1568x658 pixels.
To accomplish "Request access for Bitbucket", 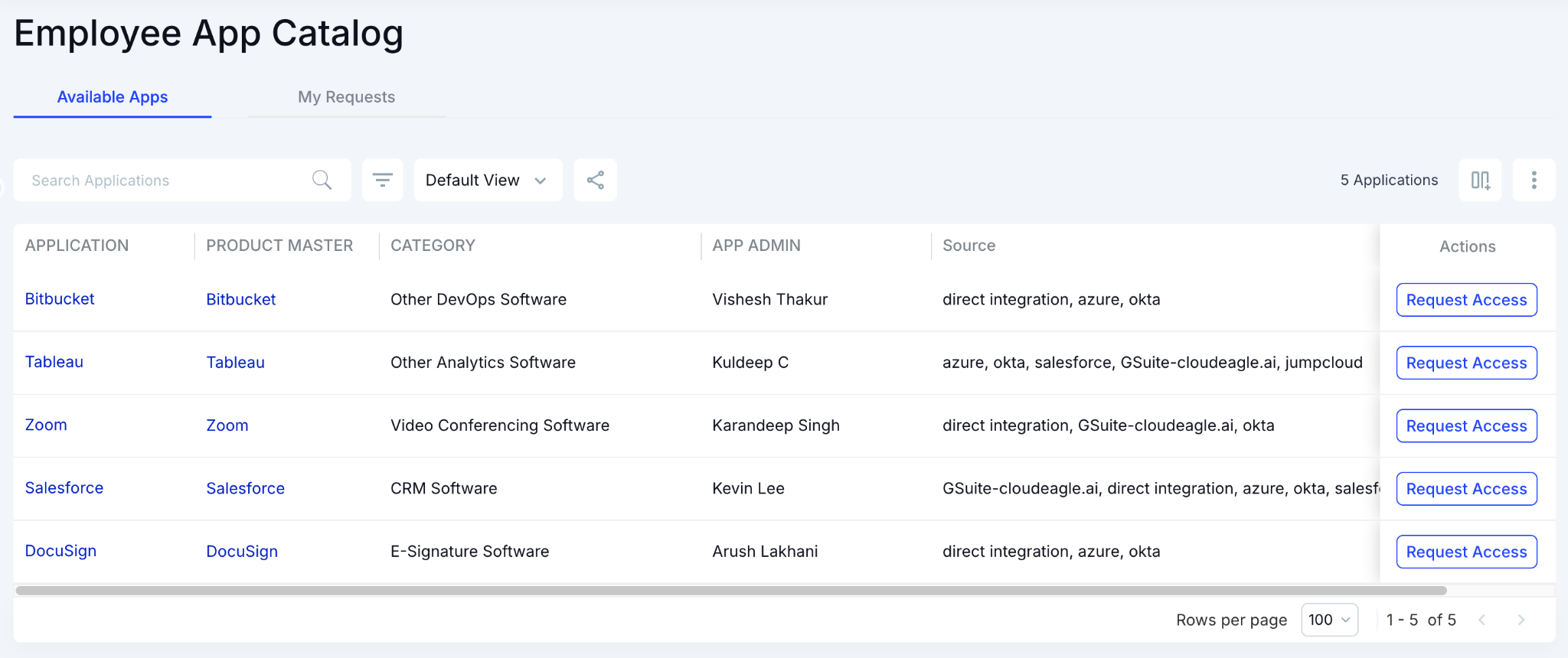I will 1466,300.
